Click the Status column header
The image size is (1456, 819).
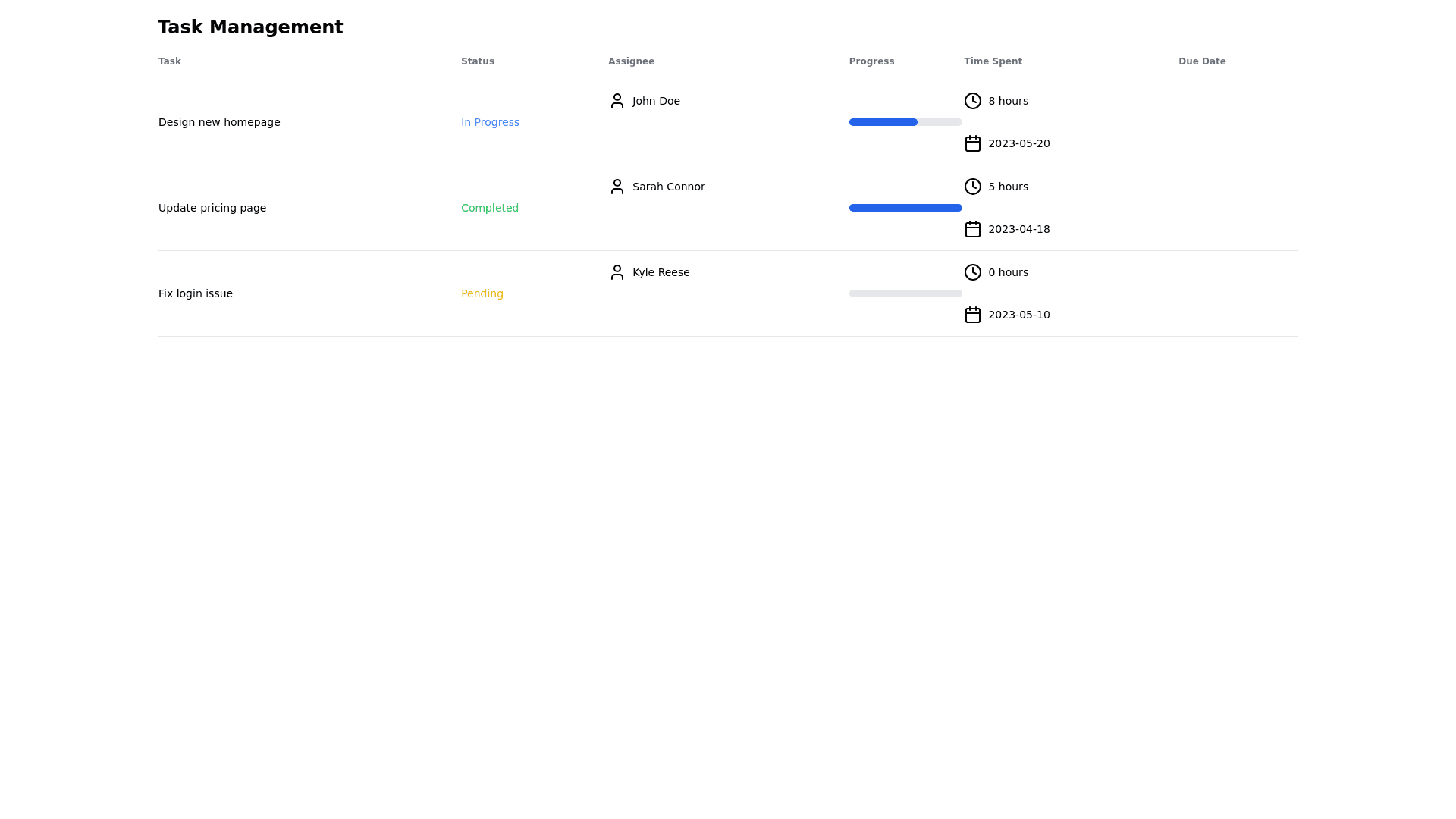coord(478,61)
